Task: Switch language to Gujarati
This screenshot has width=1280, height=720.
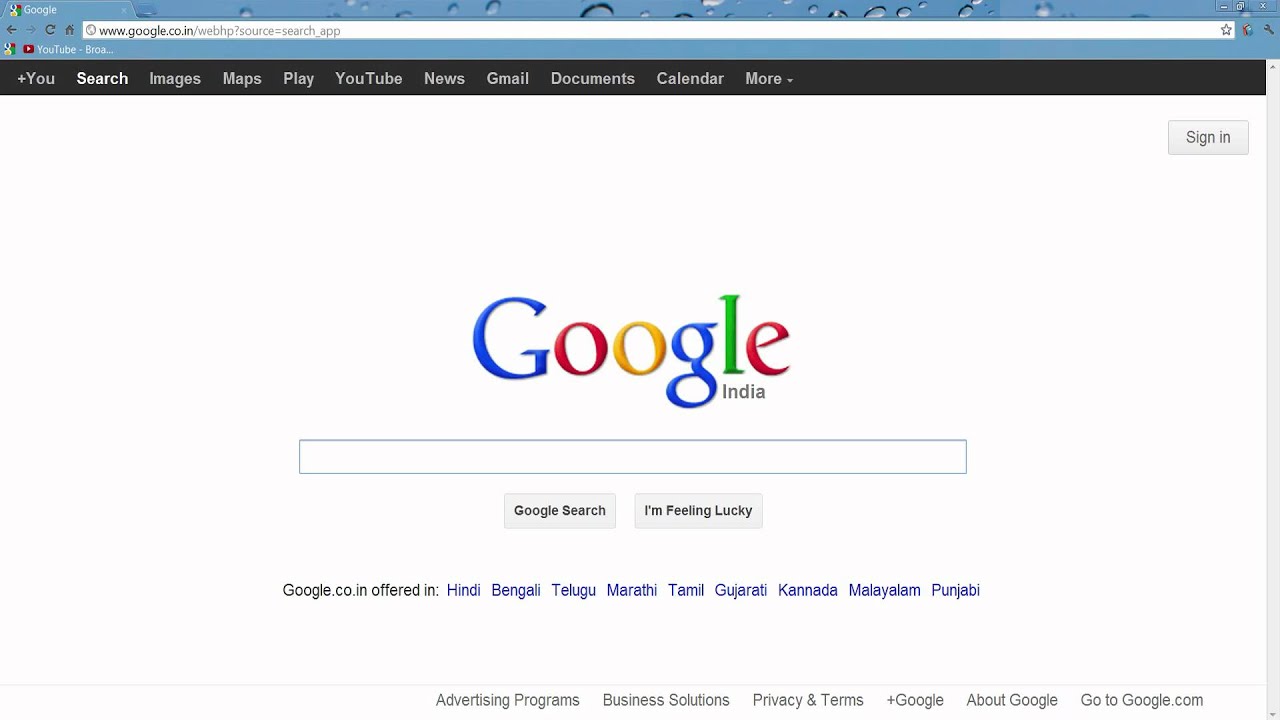Action: (741, 590)
